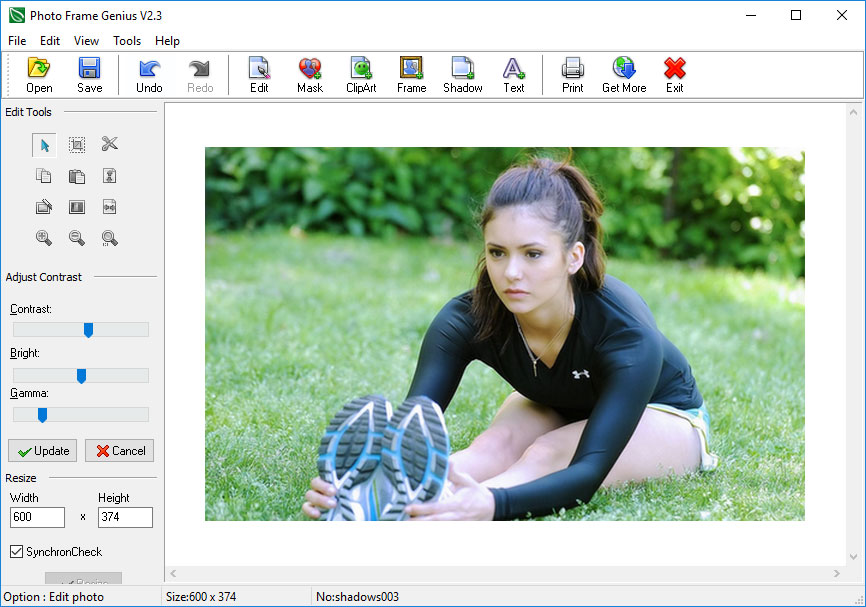
Task: Click the Width input field
Action: 37,517
